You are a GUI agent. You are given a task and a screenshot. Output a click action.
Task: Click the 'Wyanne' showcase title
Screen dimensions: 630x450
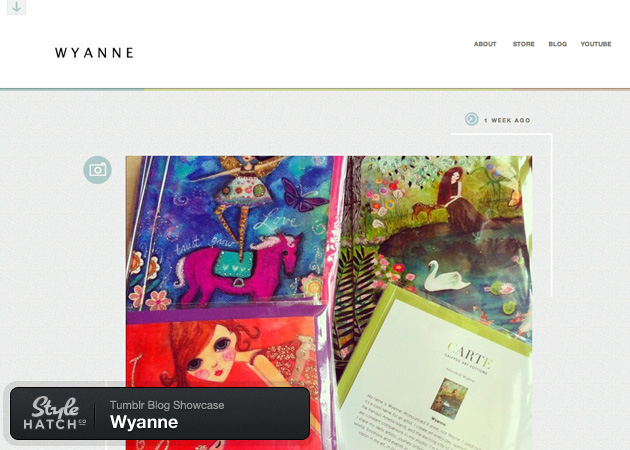144,422
